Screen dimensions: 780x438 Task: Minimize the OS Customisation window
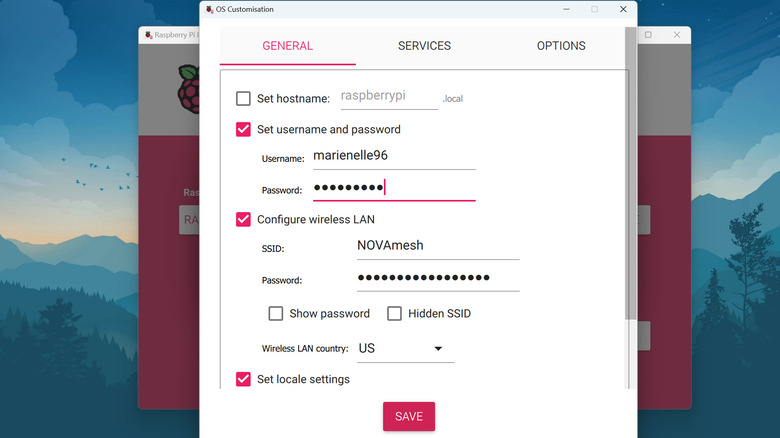(x=566, y=9)
